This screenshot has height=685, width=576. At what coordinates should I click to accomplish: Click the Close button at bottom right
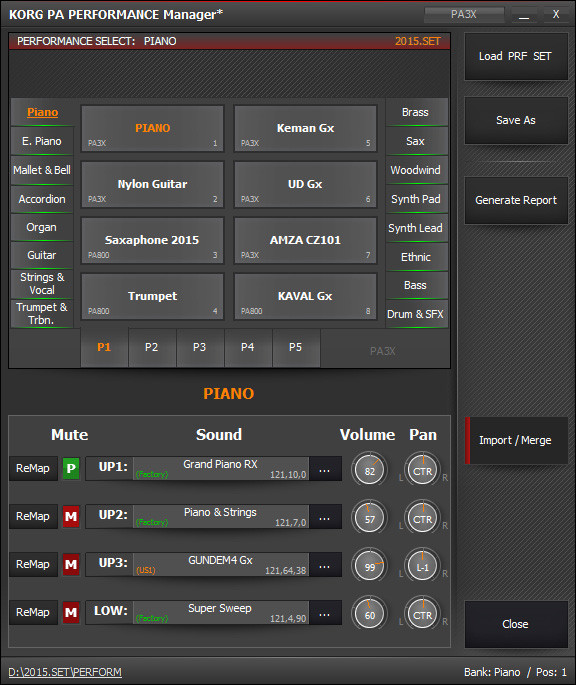tap(516, 624)
